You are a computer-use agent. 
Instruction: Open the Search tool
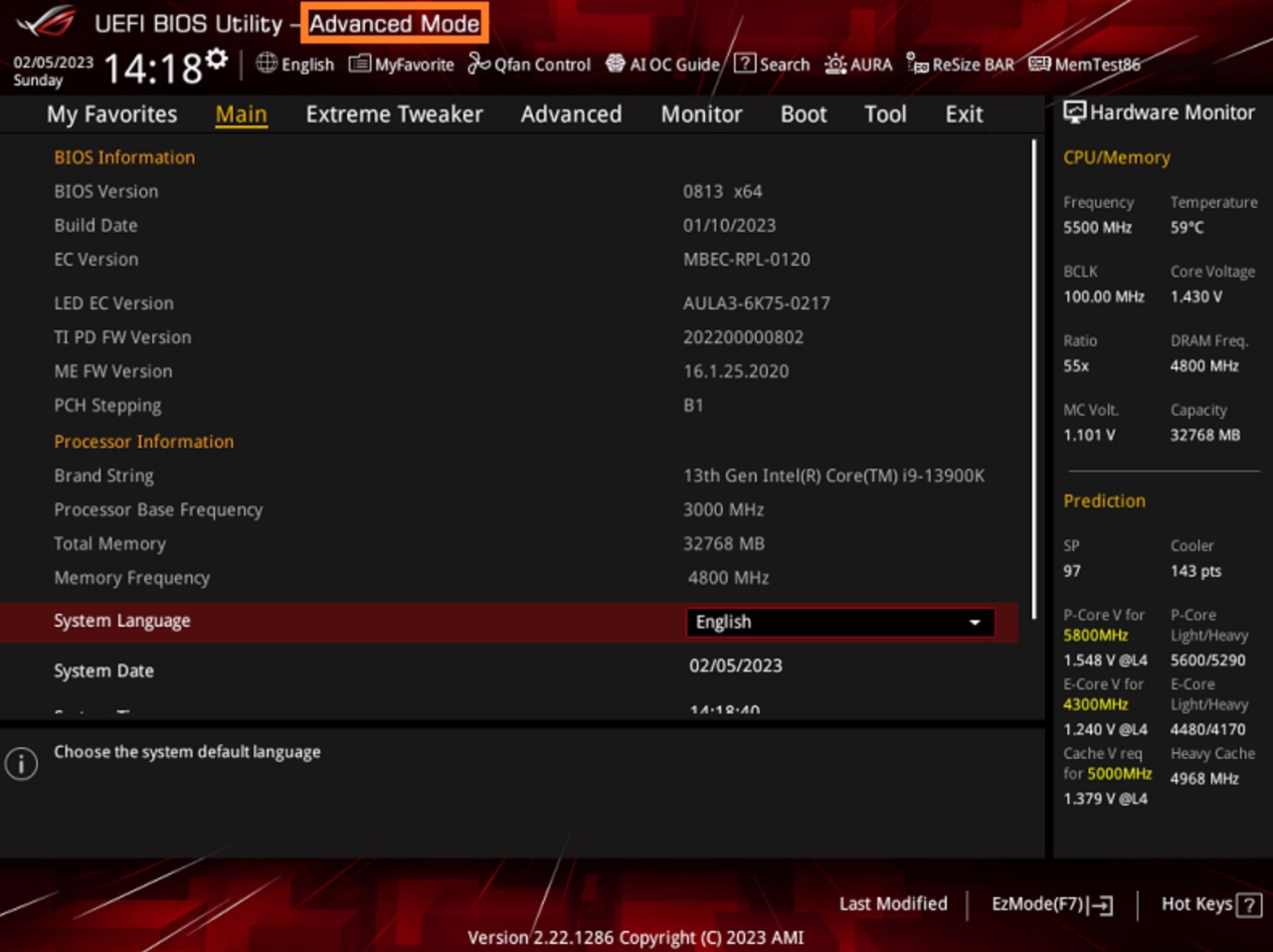tap(772, 65)
